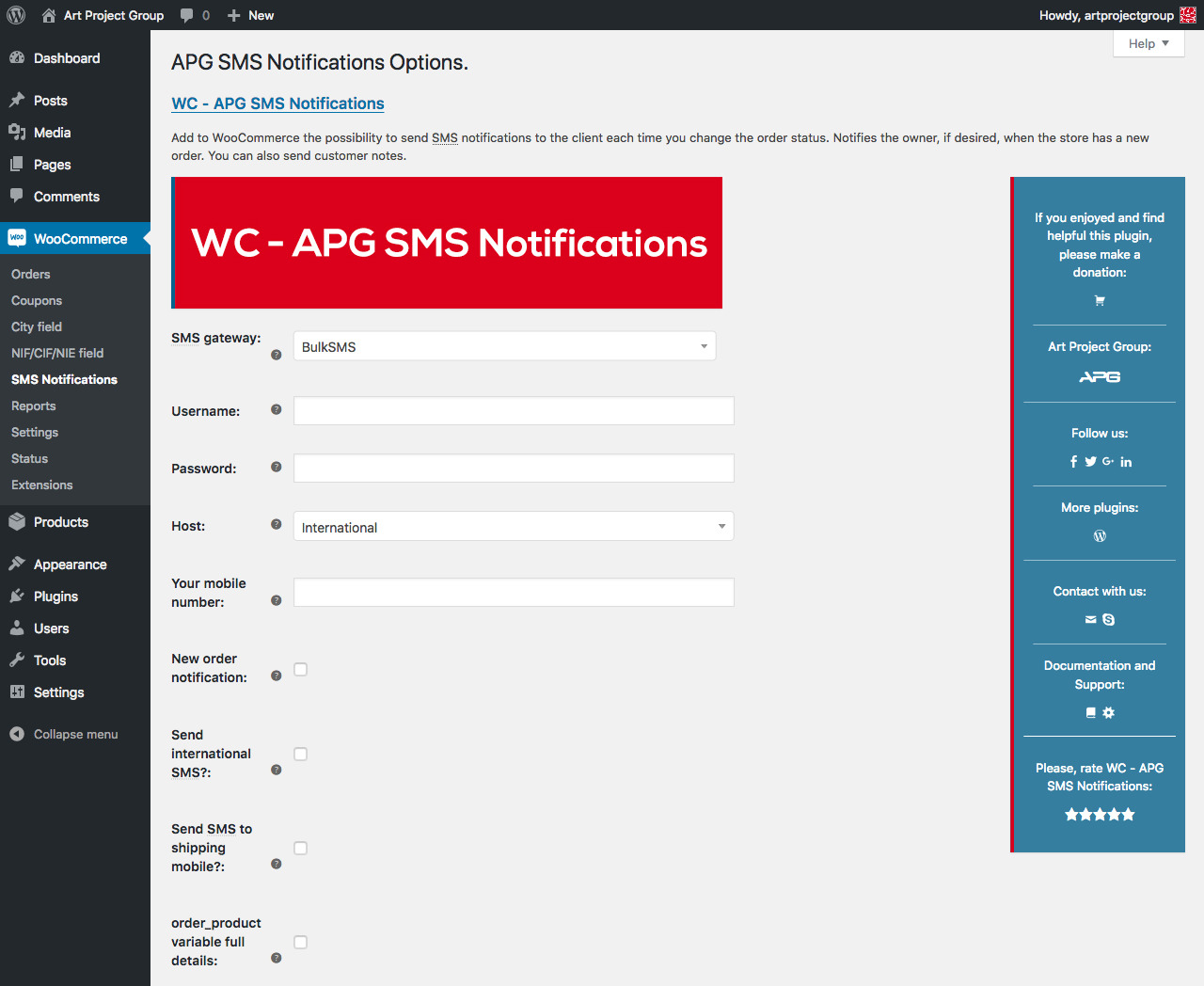Expand the Help tab dropdown

(x=1149, y=43)
